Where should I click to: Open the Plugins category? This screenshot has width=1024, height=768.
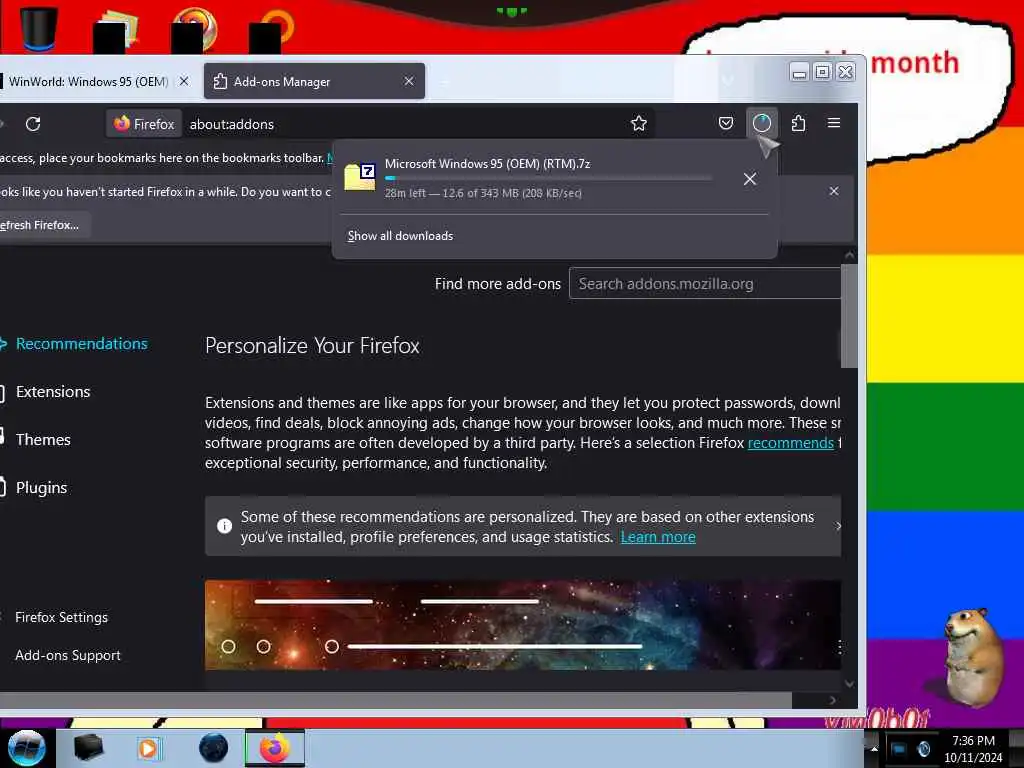41,488
